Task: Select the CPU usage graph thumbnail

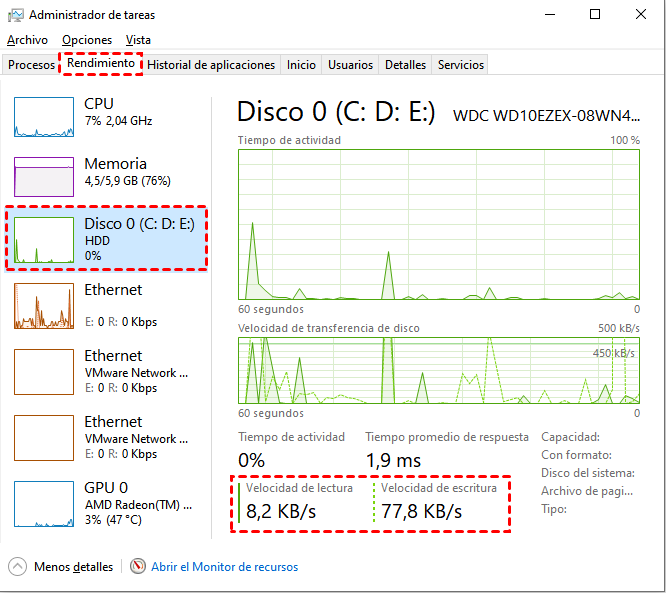Action: [44, 117]
